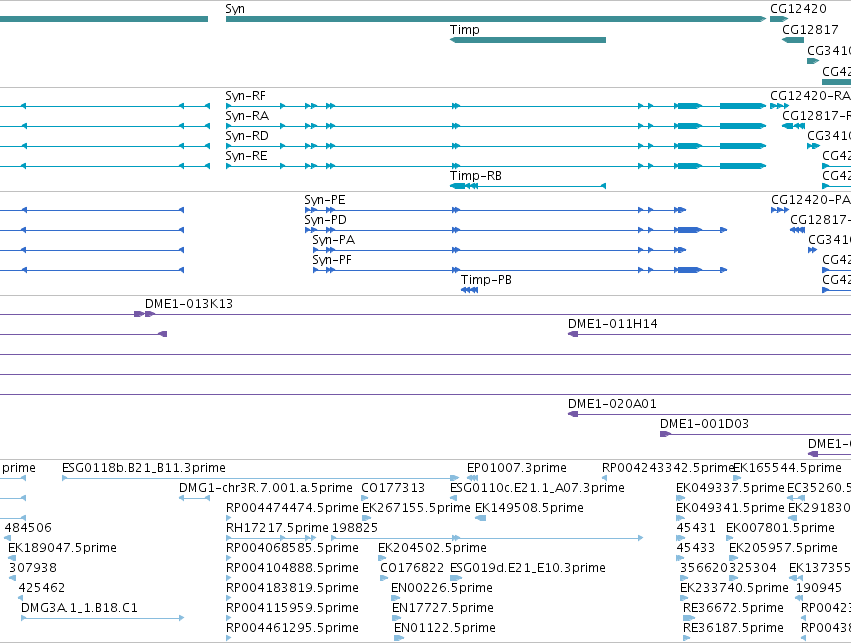This screenshot has height=643, width=851.
Task: Select the Timp gene label
Action: (x=465, y=30)
